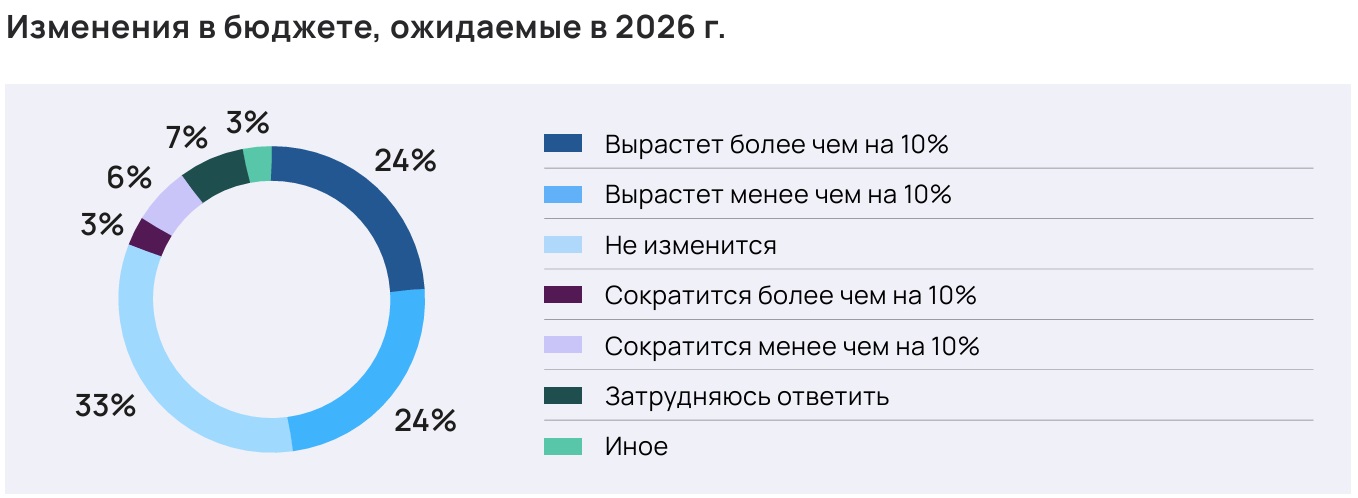Click the 33% percentage label

coord(105,406)
